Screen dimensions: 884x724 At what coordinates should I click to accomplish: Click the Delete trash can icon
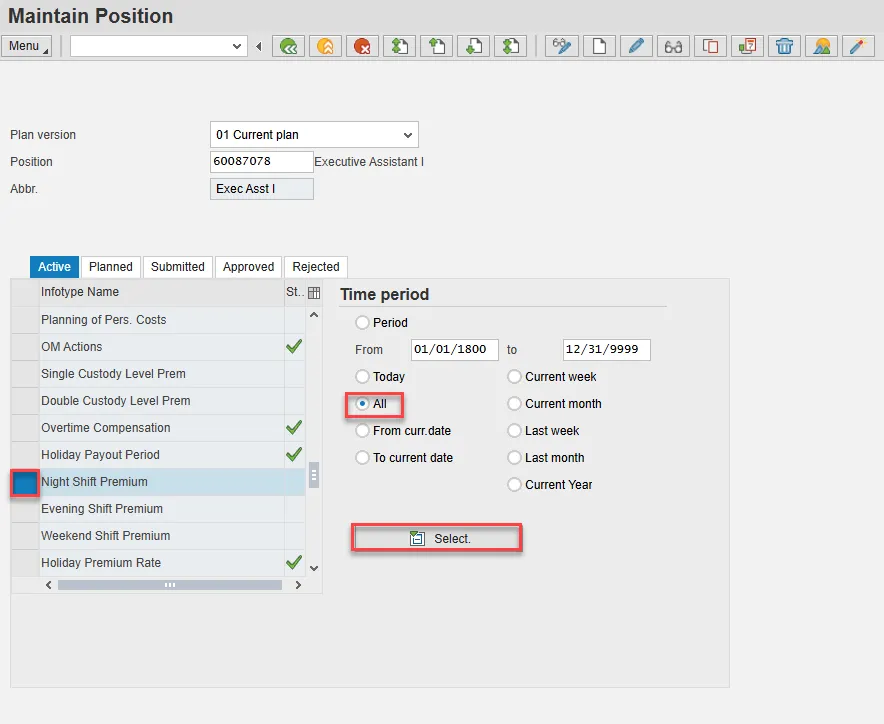pyautogui.click(x=785, y=46)
